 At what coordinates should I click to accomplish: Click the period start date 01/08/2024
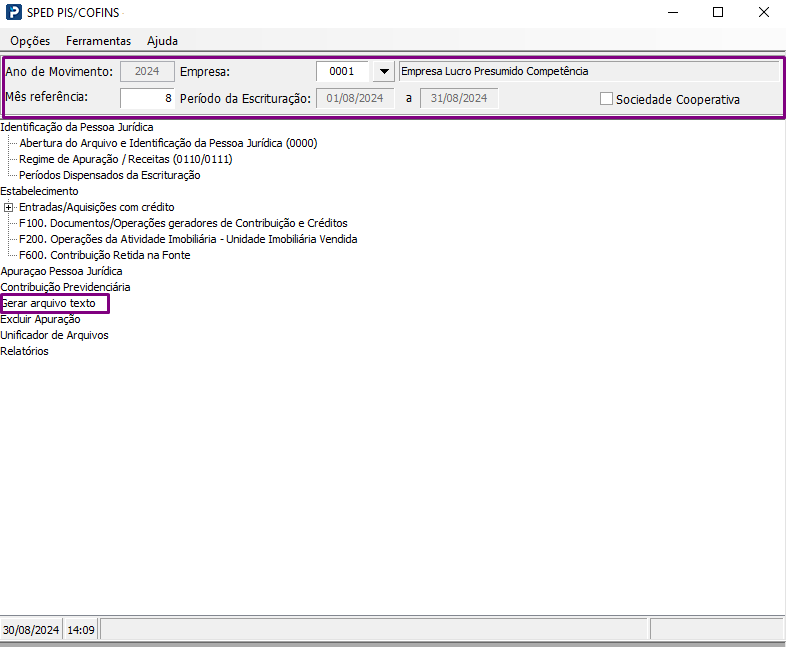(x=355, y=98)
